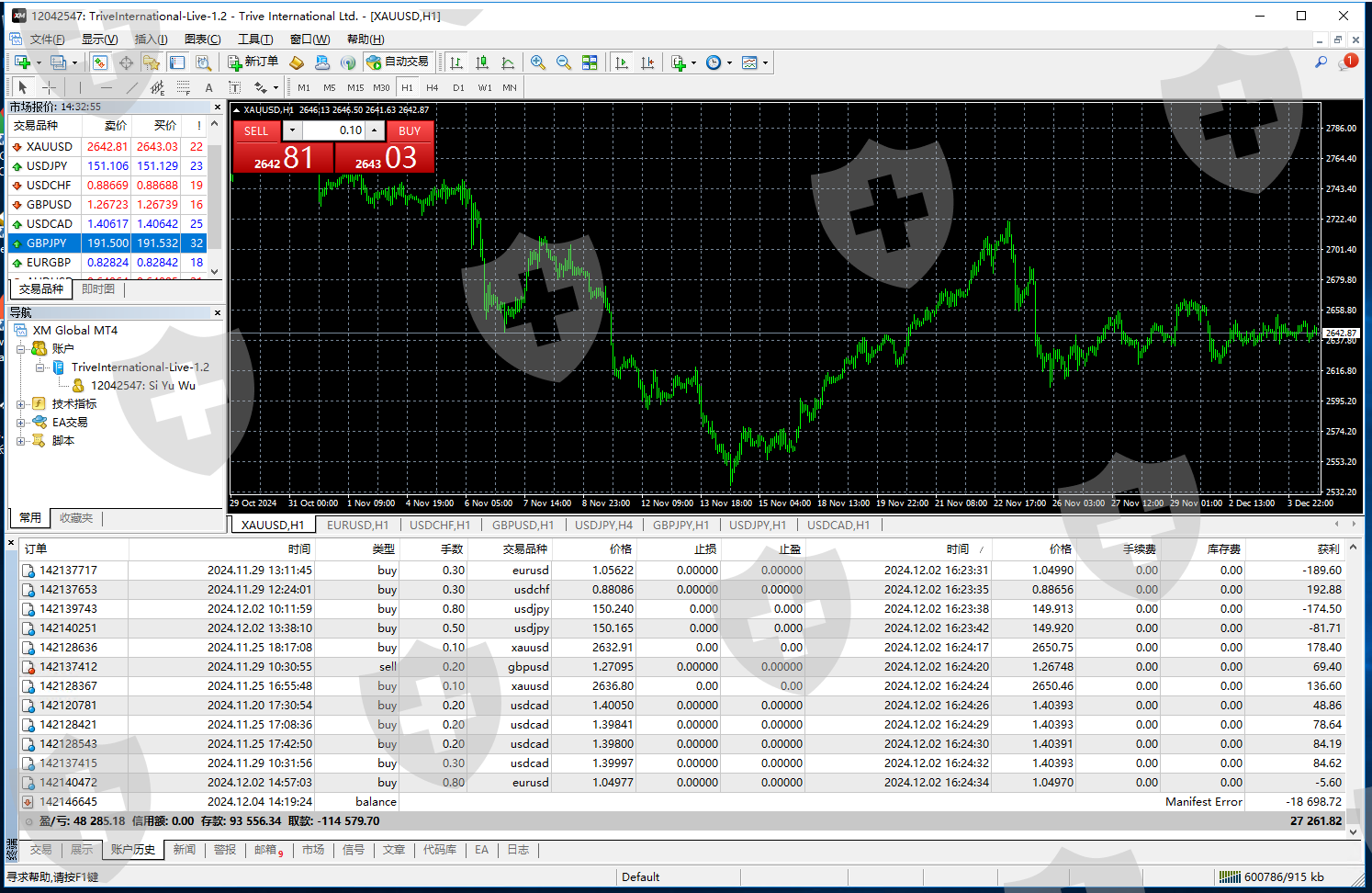
Task: Switch to the USDJPY,H4 chart tab
Action: coord(603,526)
